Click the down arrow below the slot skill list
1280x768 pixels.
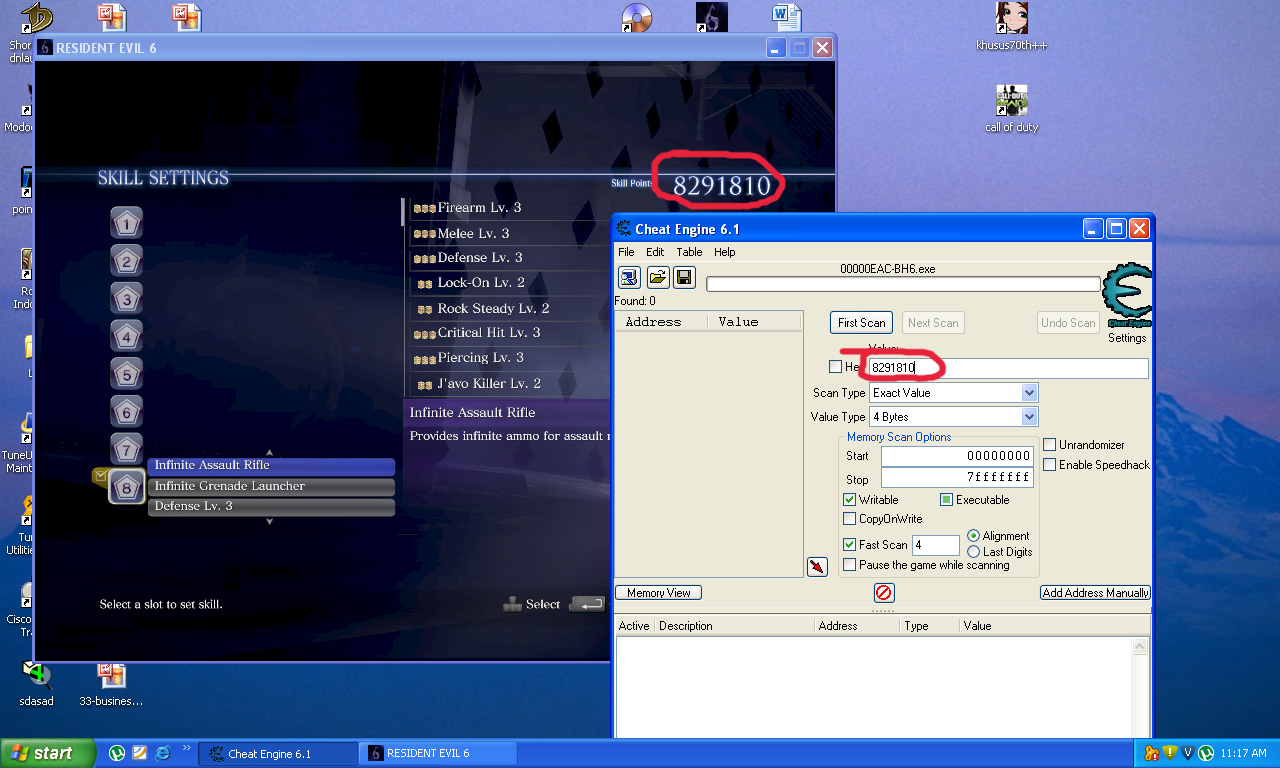tap(269, 522)
